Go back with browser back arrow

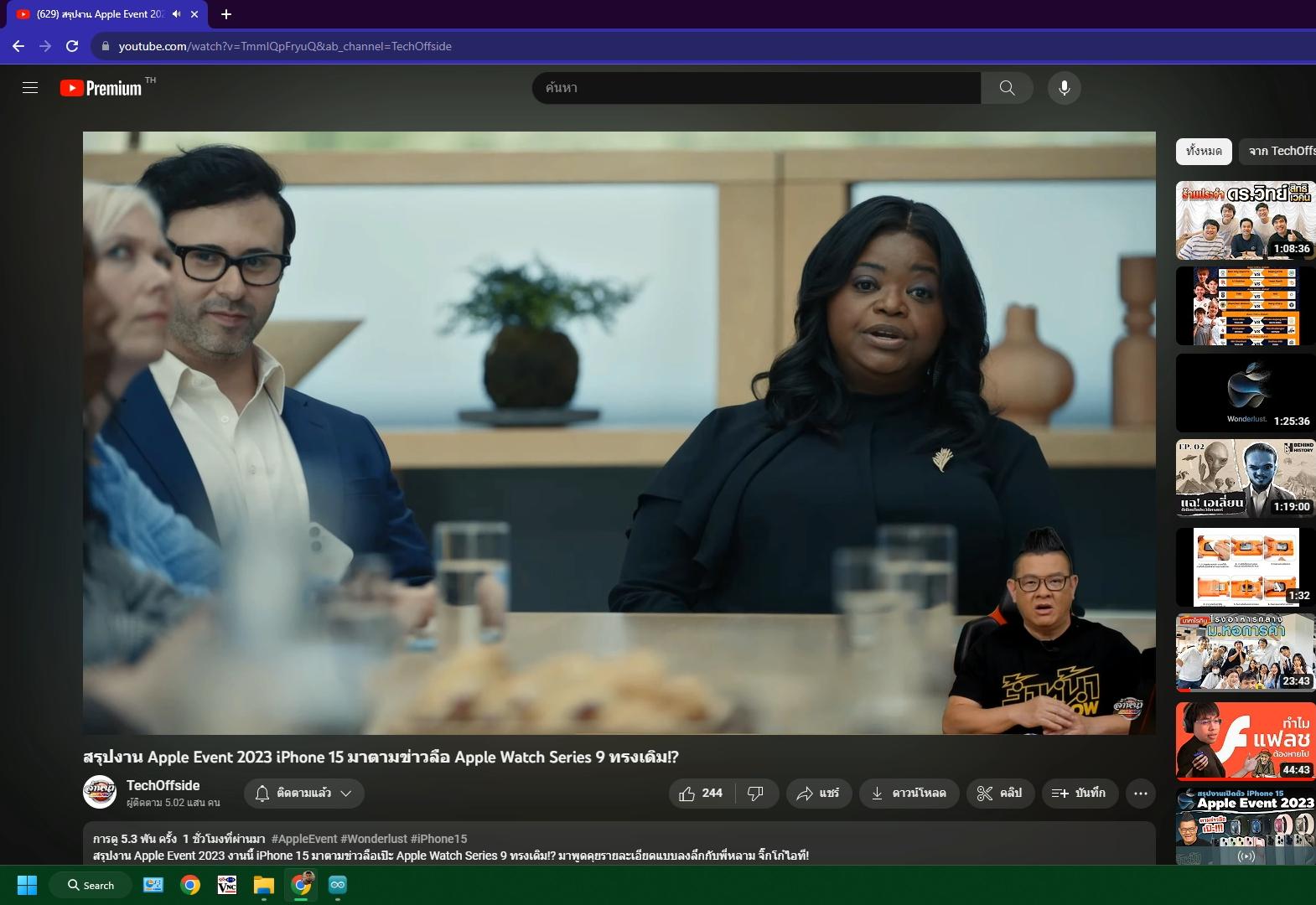coord(18,46)
